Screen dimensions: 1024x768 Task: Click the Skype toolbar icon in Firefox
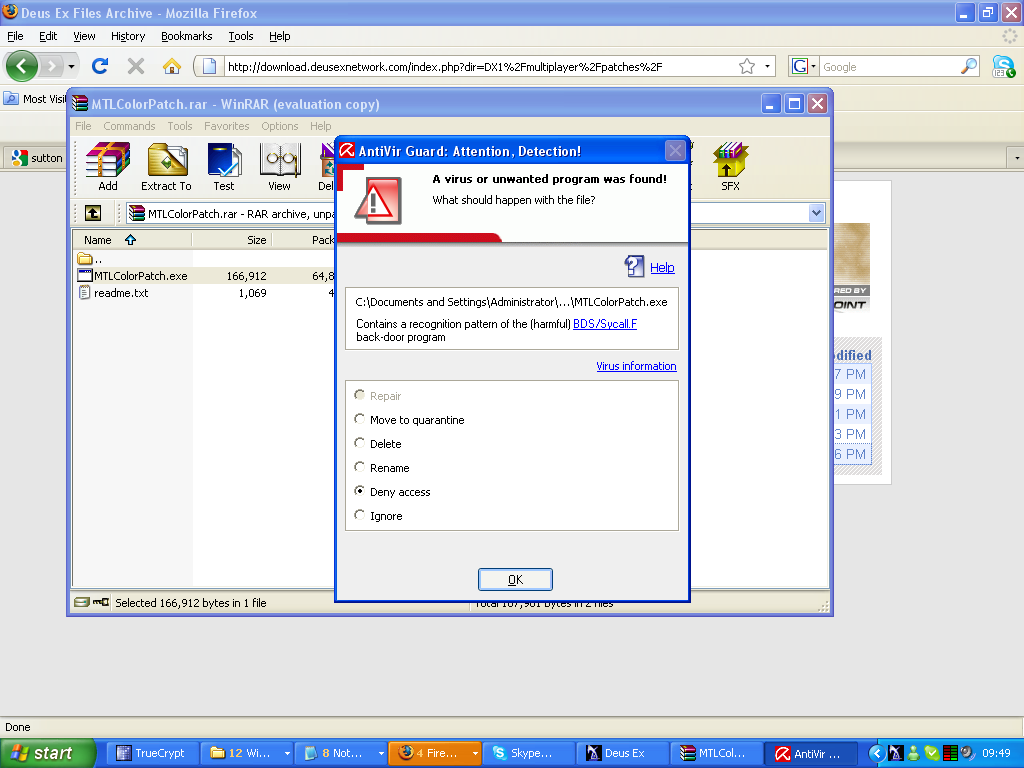(x=1003, y=66)
